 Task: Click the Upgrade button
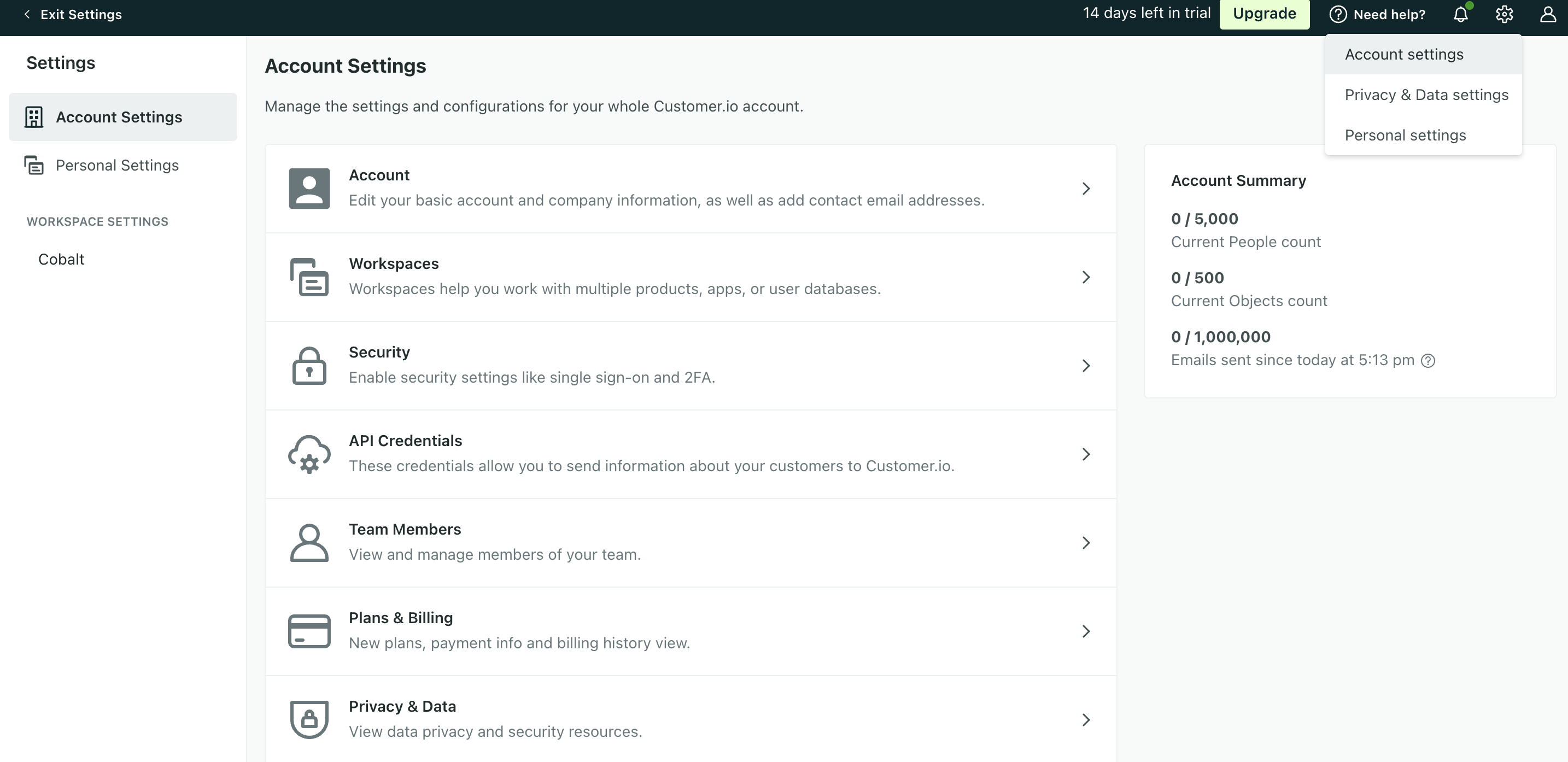tap(1264, 13)
